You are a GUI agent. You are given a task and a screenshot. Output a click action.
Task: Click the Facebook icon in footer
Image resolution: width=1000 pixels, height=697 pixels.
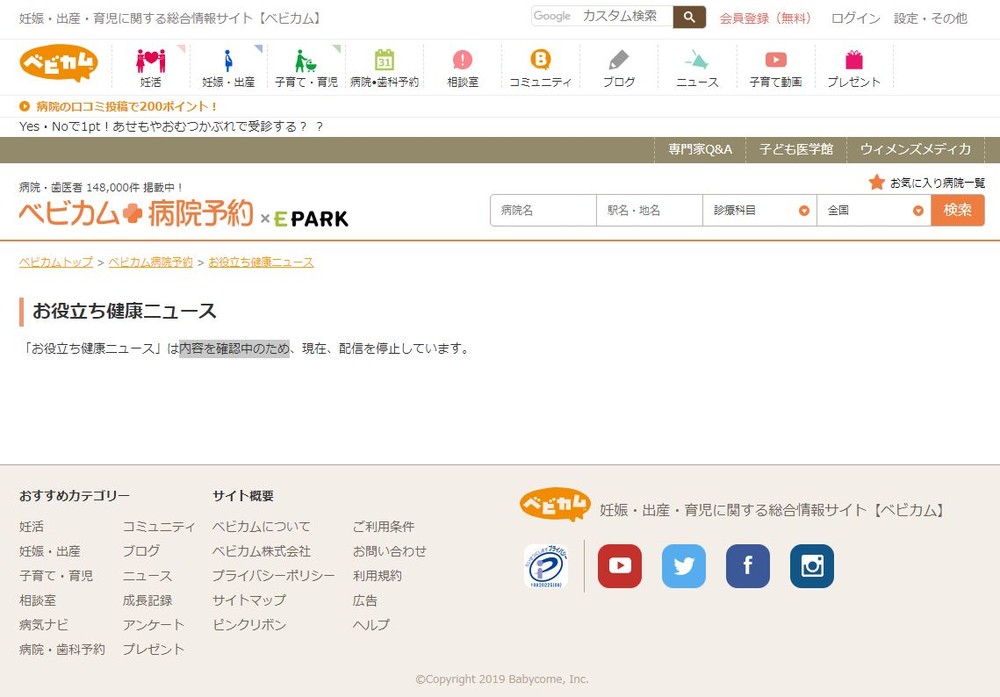coord(747,566)
